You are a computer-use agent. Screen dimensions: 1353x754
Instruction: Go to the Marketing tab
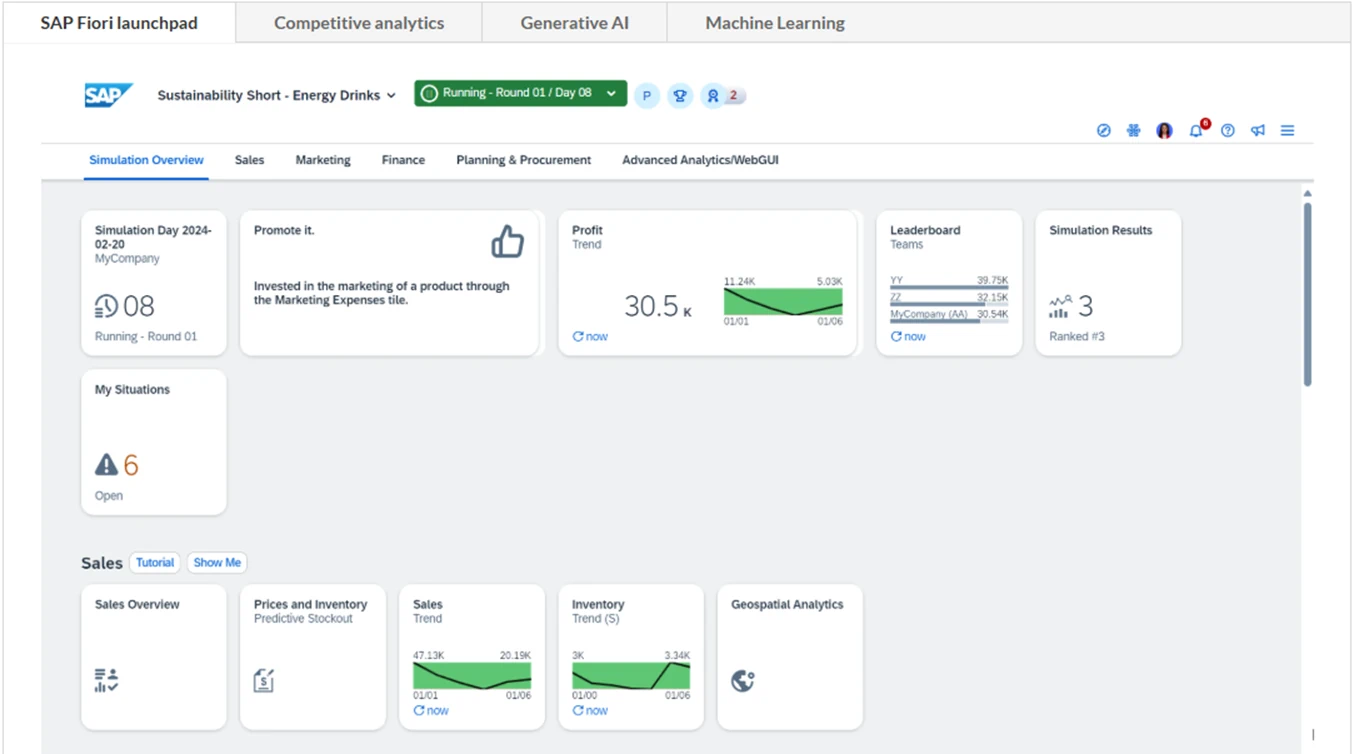pos(323,160)
